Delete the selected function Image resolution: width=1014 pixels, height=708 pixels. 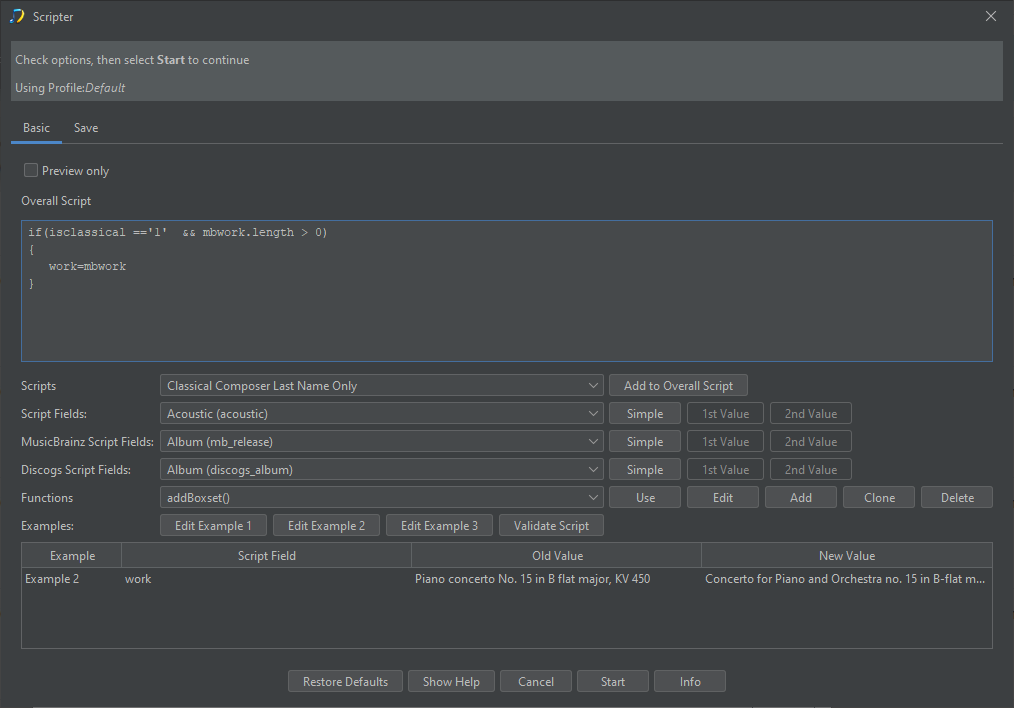tap(956, 498)
